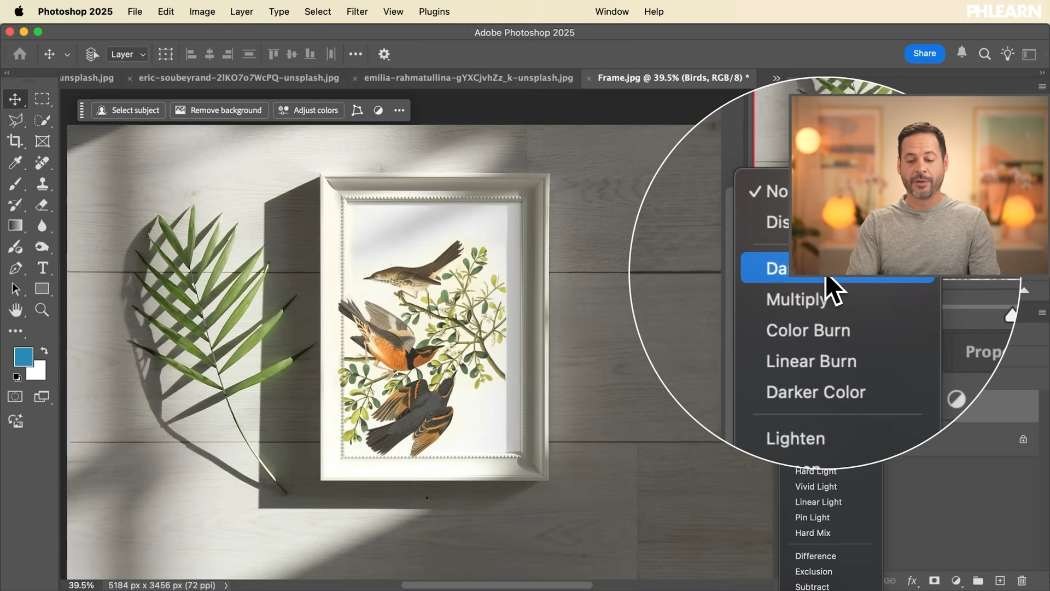Open the Filter menu
1050x591 pixels.
click(x=357, y=11)
